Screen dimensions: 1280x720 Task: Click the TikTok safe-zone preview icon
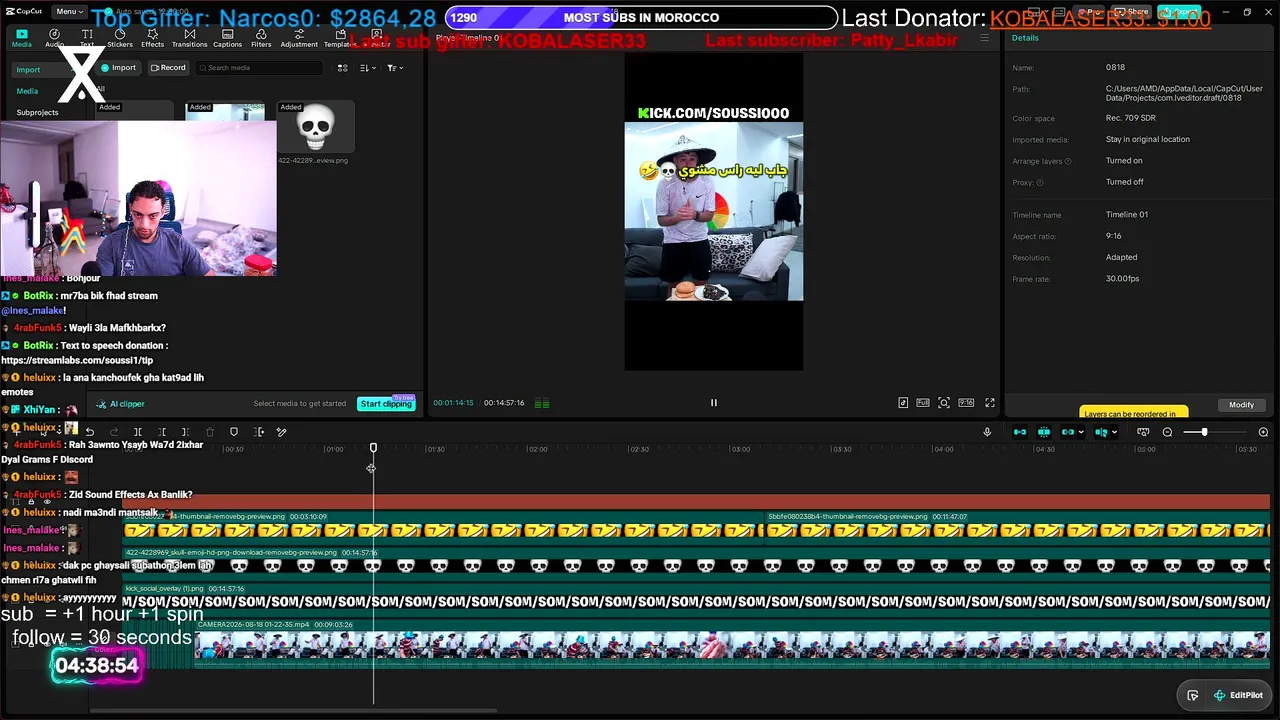pyautogui.click(x=903, y=403)
